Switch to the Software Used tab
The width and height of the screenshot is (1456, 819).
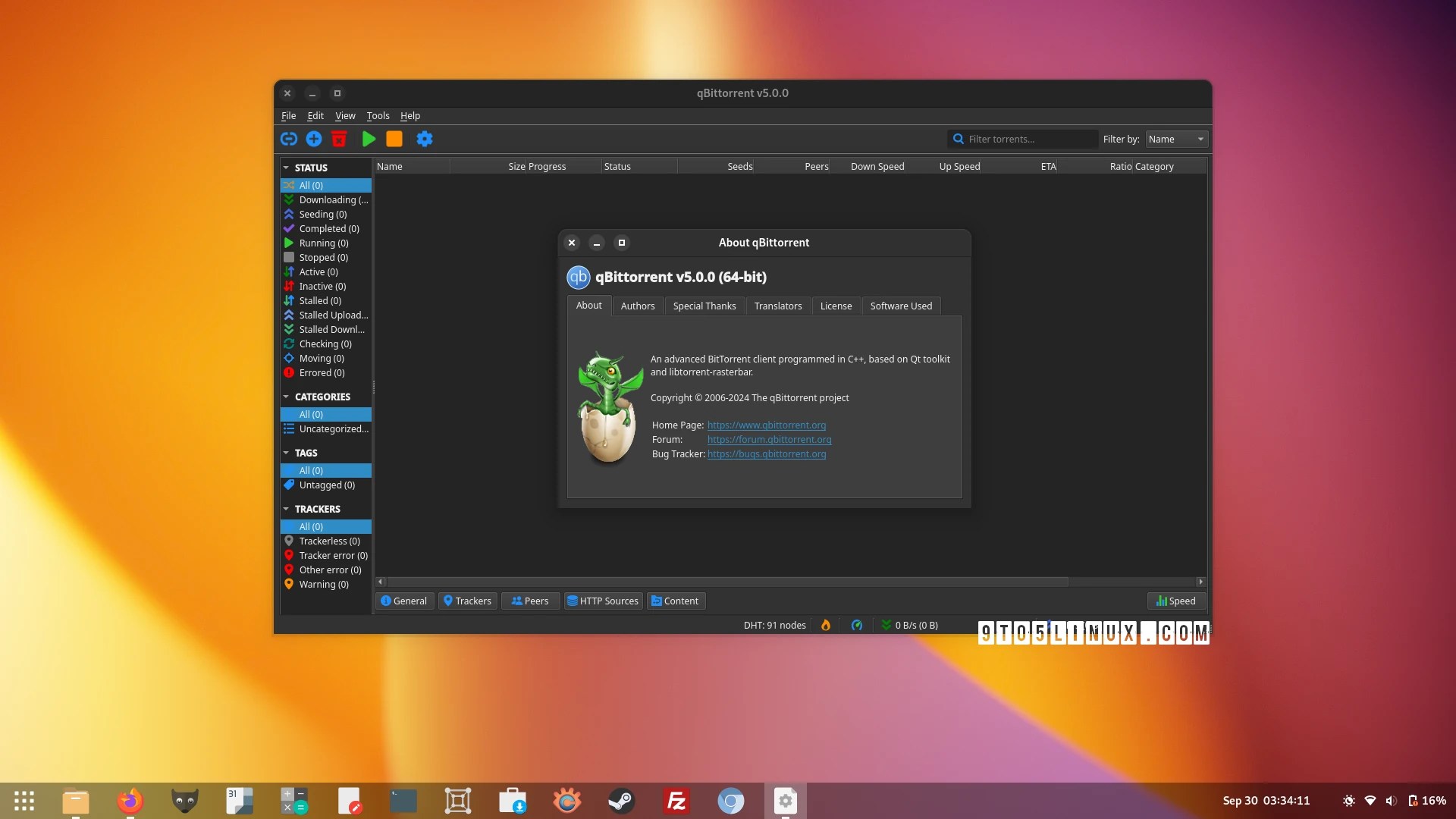point(901,306)
